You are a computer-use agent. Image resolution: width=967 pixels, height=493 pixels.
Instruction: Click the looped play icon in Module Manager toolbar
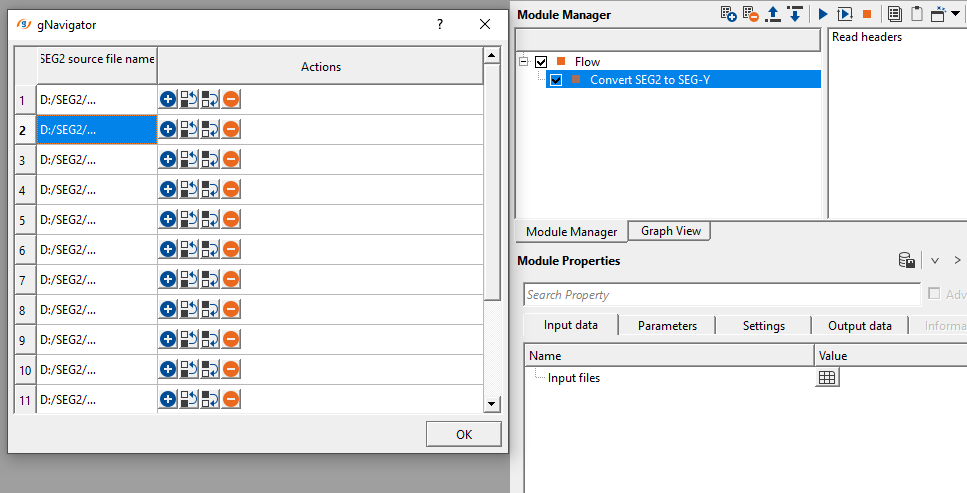pos(845,14)
